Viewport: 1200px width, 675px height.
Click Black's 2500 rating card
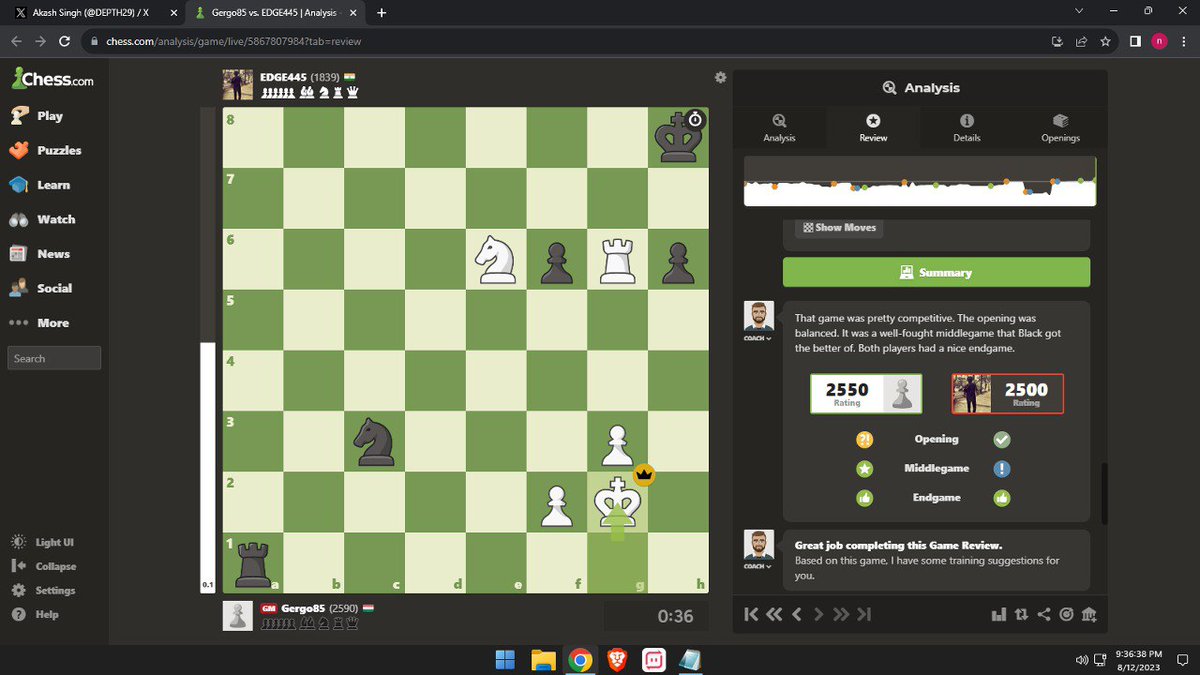[1008, 393]
